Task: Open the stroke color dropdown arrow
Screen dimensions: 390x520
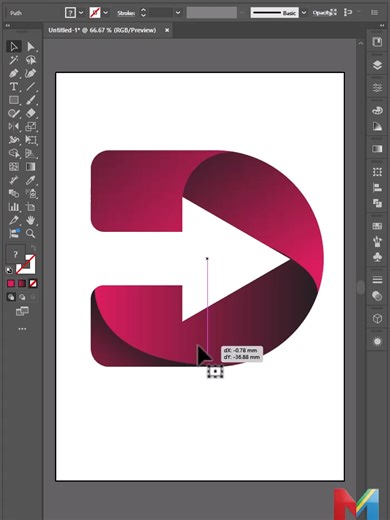Action: point(106,13)
